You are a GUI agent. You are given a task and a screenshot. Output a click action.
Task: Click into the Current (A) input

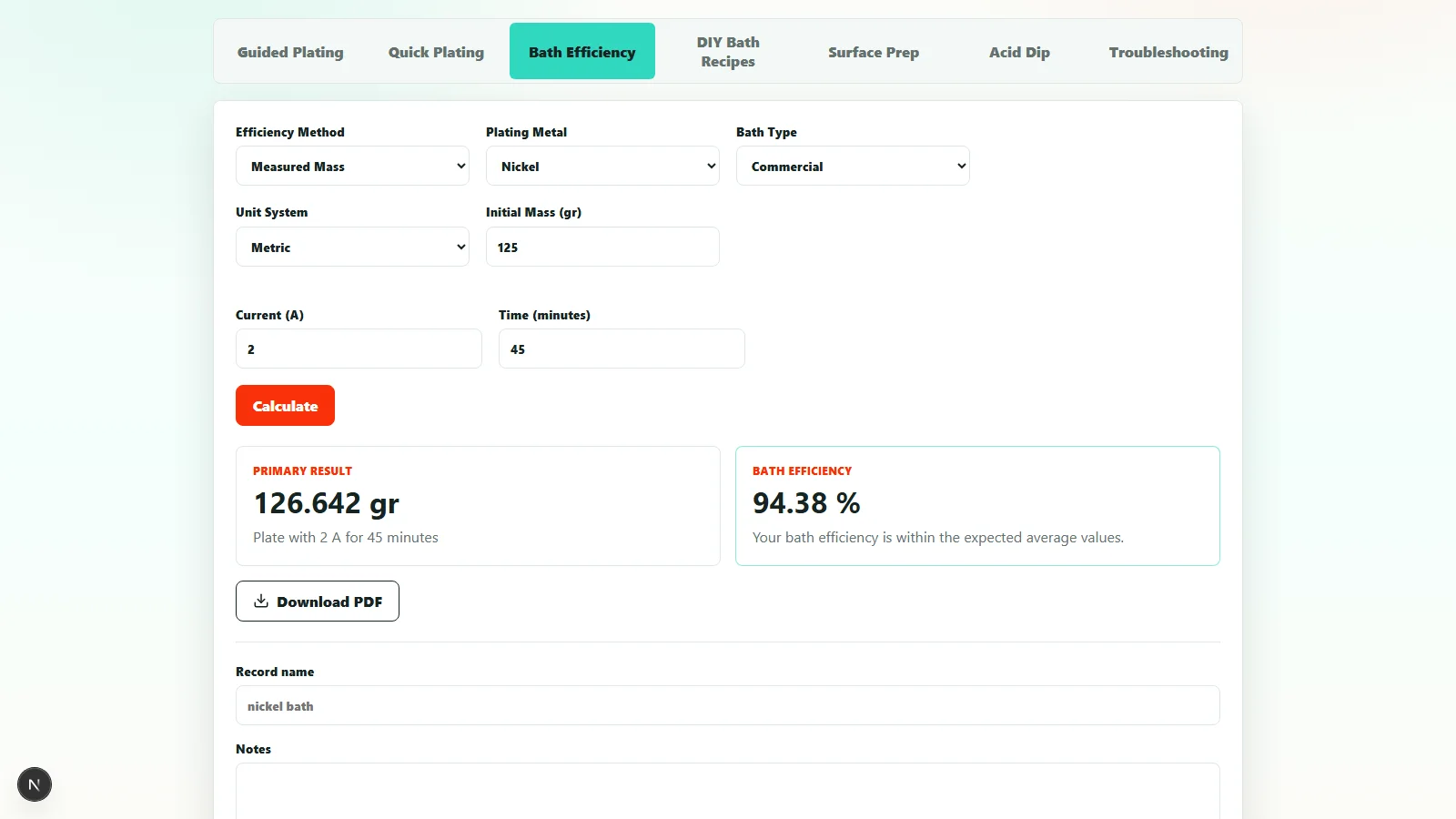click(x=359, y=349)
